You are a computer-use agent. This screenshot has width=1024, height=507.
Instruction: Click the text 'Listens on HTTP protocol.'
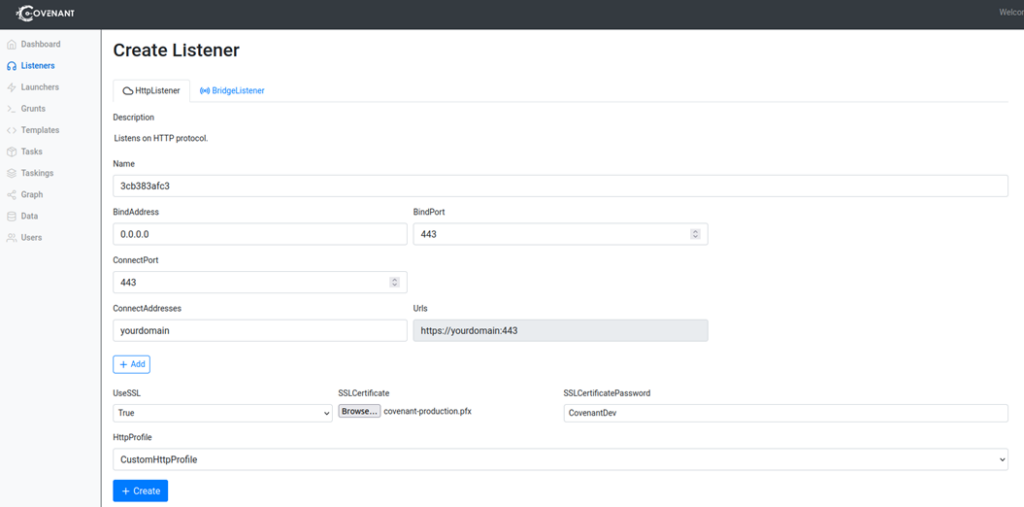click(161, 139)
